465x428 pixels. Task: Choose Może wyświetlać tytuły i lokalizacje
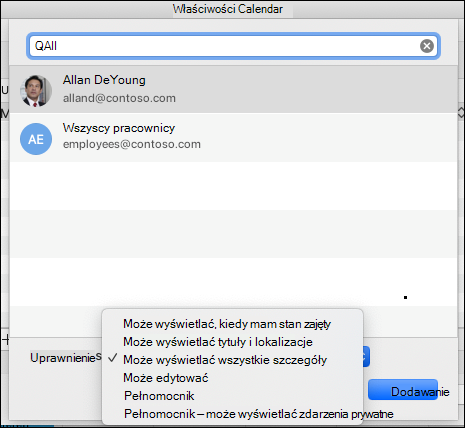click(218, 342)
